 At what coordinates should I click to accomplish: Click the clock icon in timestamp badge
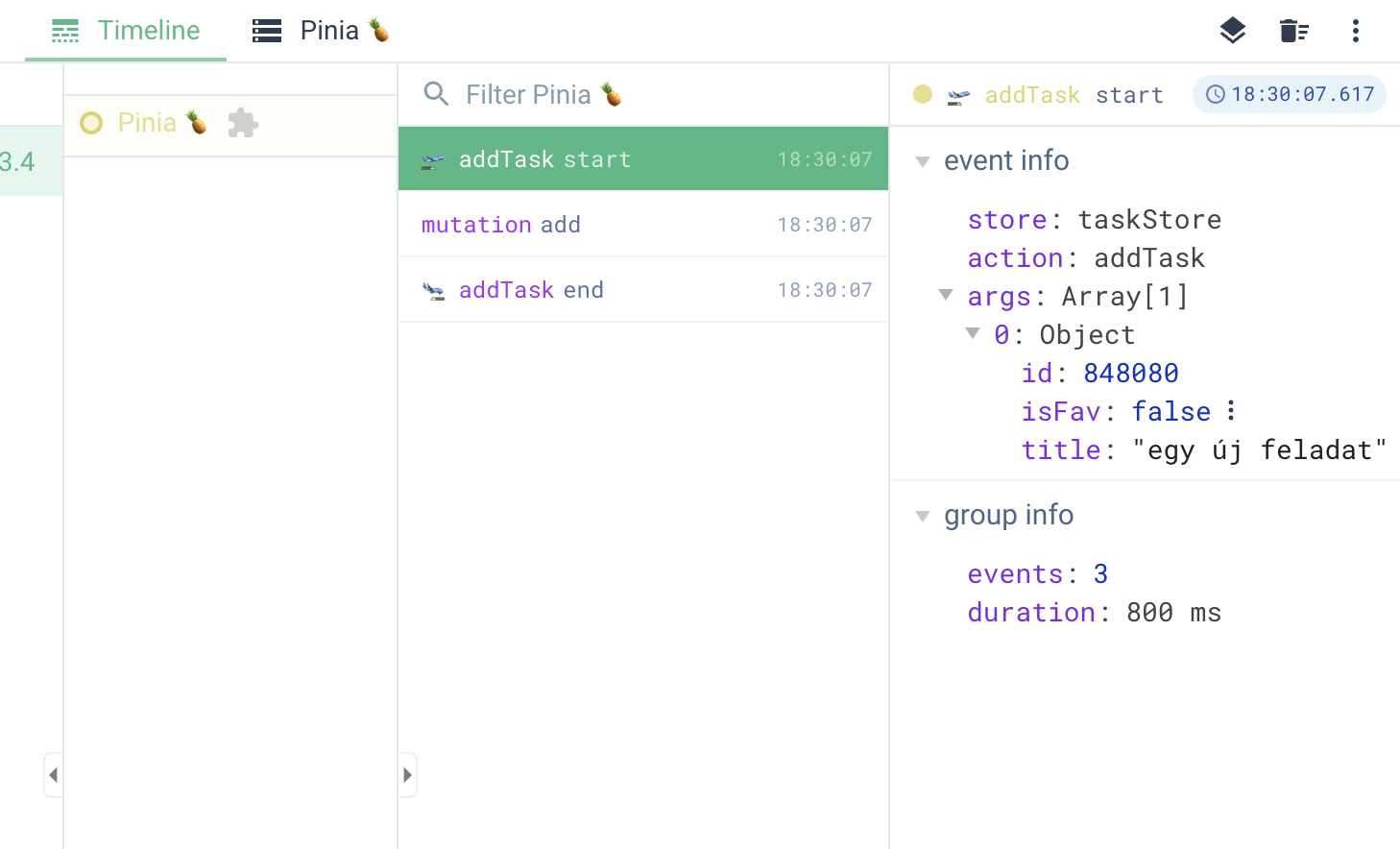[1216, 94]
